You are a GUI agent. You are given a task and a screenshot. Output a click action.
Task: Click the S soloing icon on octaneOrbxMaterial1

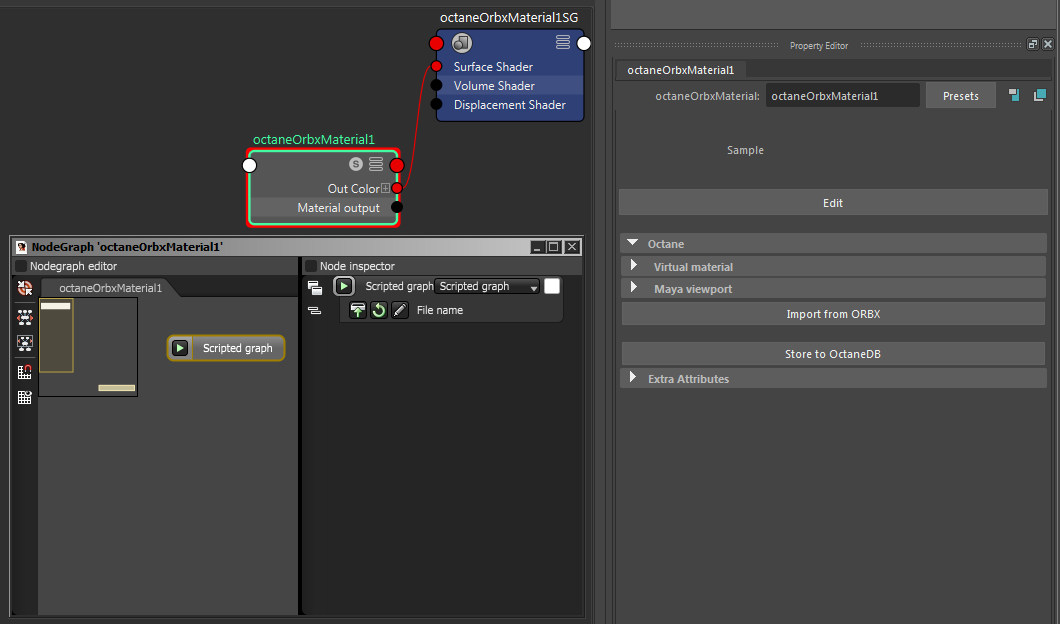356,164
